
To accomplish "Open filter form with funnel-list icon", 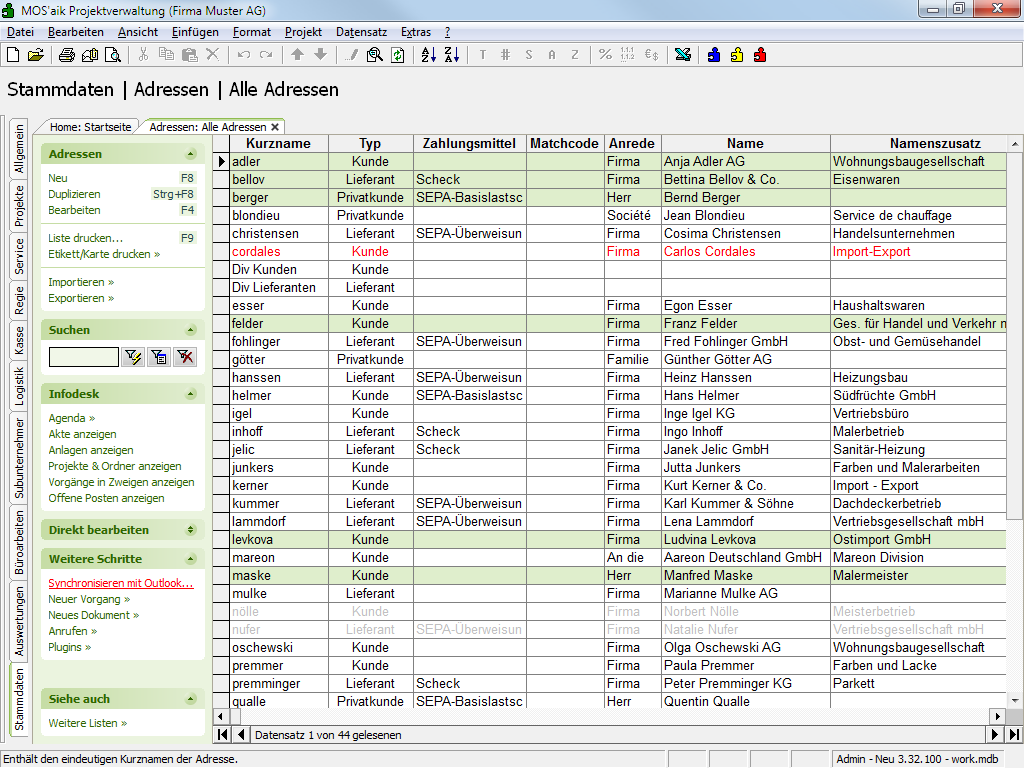I will [x=159, y=357].
